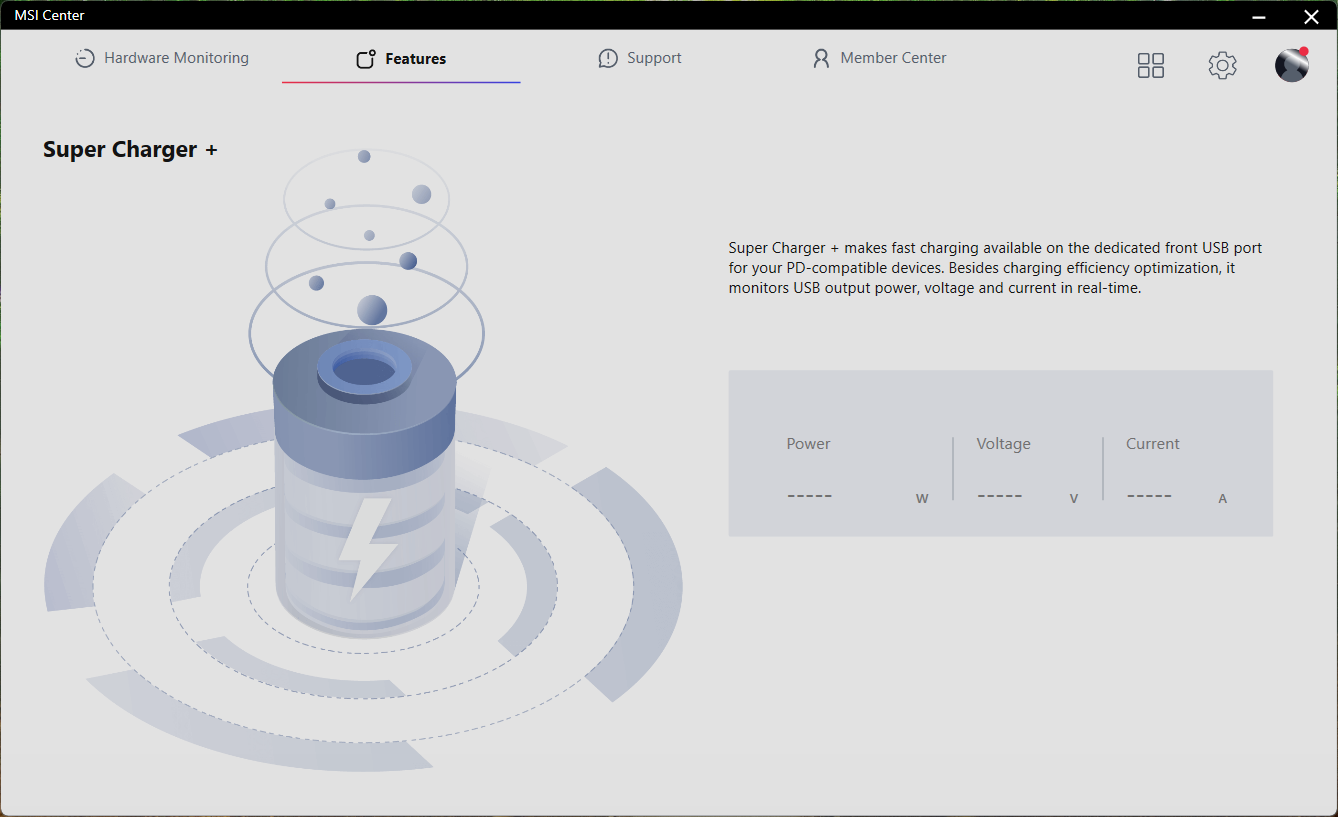Click the Voltage readout value
Image resolution: width=1338 pixels, height=817 pixels.
pyautogui.click(x=999, y=496)
